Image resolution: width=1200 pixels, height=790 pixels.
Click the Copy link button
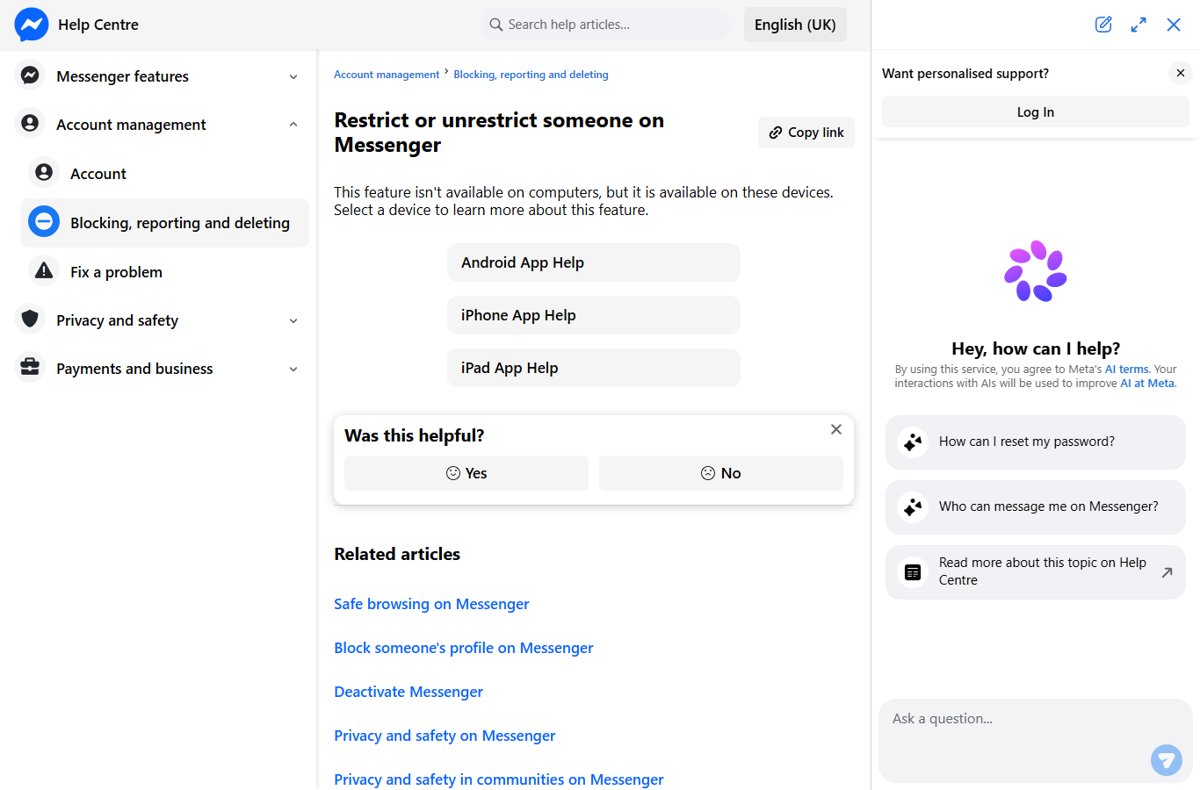(x=806, y=132)
